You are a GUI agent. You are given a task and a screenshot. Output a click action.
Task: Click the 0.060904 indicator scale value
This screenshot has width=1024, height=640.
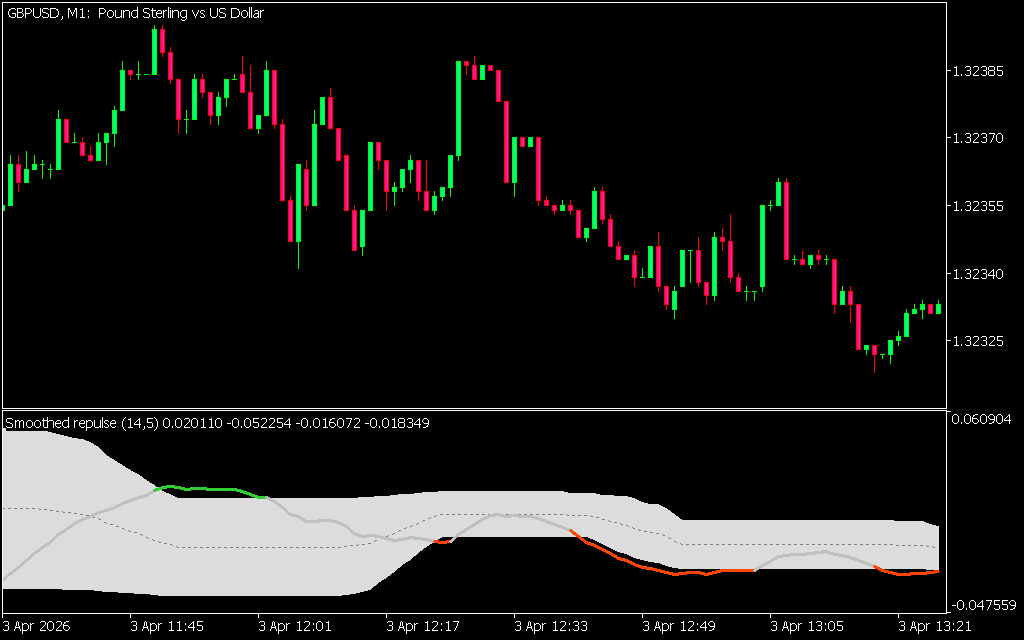click(x=984, y=418)
